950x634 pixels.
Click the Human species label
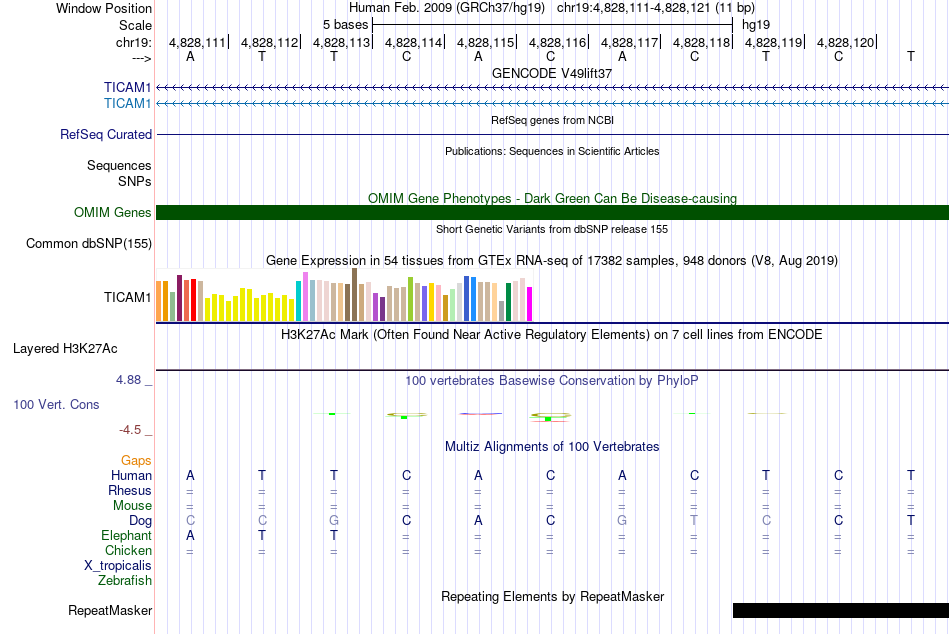tap(131, 476)
